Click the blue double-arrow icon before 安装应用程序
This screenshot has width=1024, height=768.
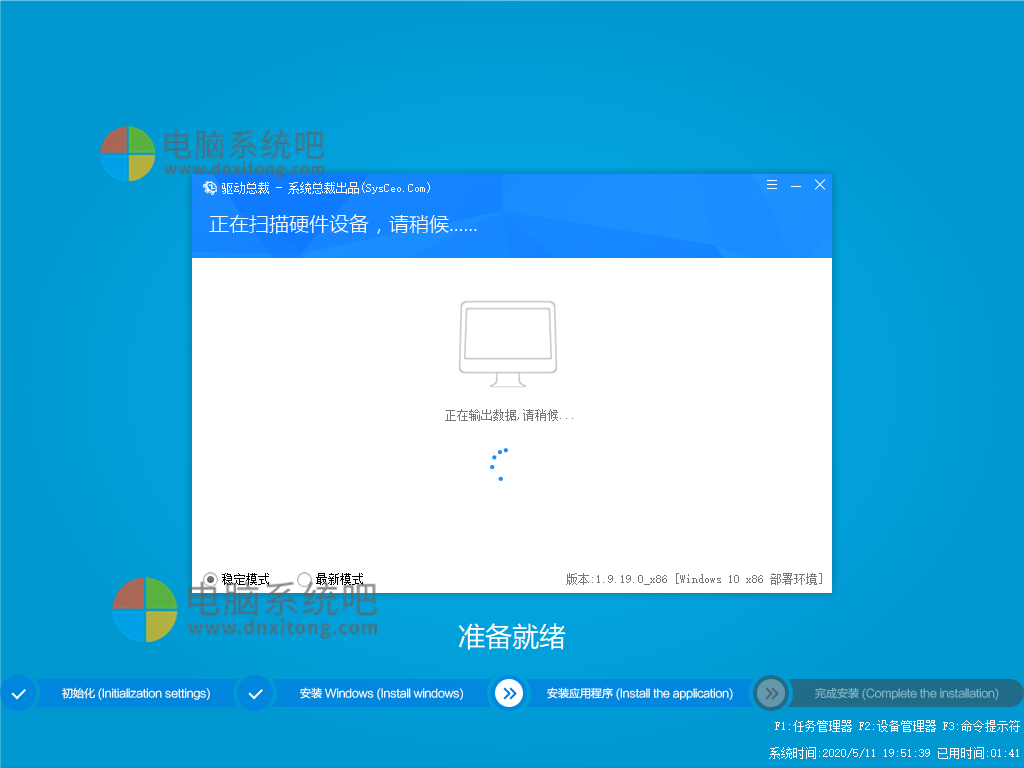tap(509, 693)
